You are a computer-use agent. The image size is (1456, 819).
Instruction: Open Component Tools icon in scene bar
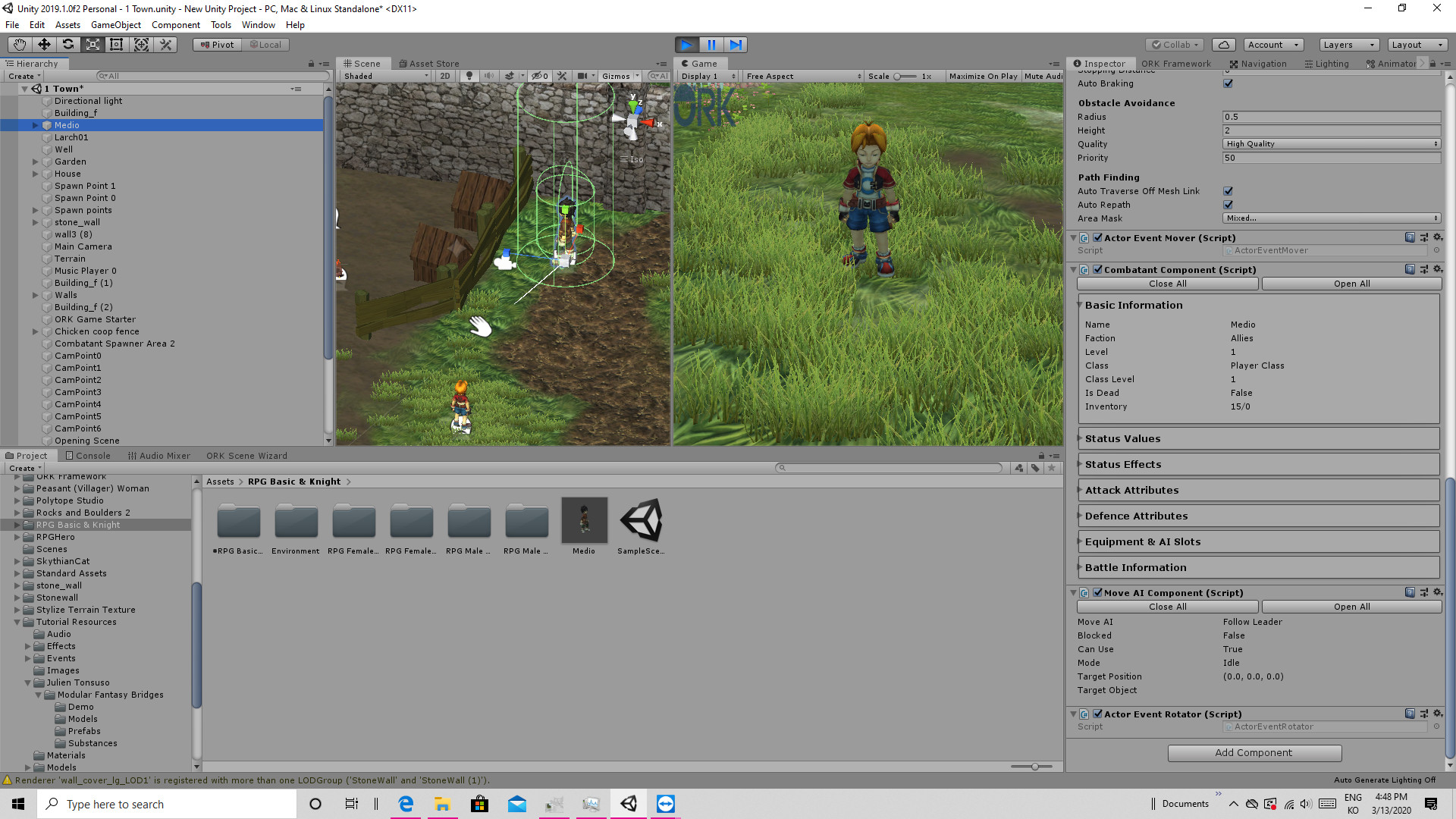tap(562, 76)
